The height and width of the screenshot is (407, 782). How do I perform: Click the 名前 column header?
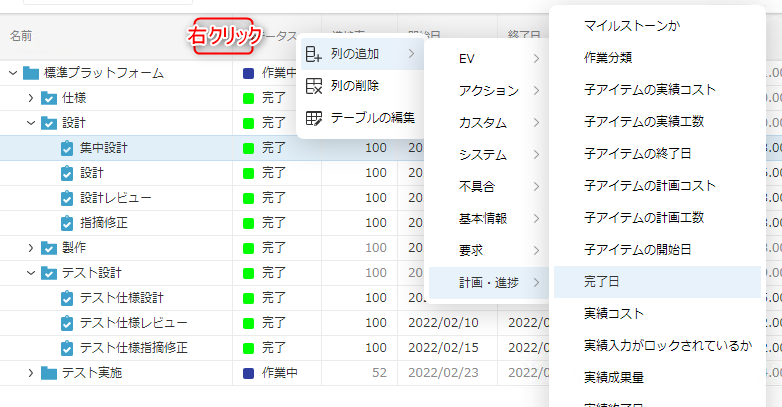coord(21,36)
